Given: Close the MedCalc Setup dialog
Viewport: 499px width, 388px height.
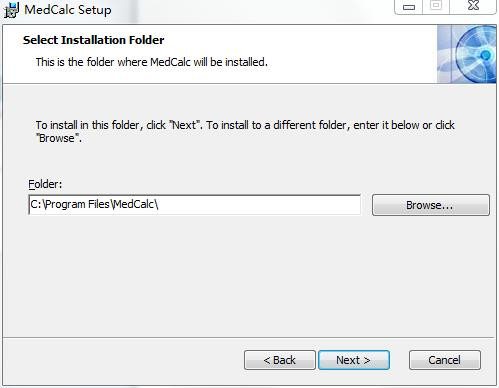Looking at the screenshot, I should [x=473, y=6].
